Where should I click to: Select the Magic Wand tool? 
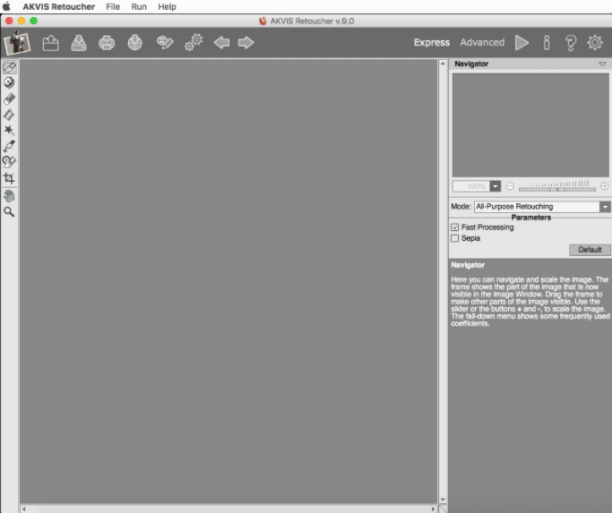(x=9, y=130)
